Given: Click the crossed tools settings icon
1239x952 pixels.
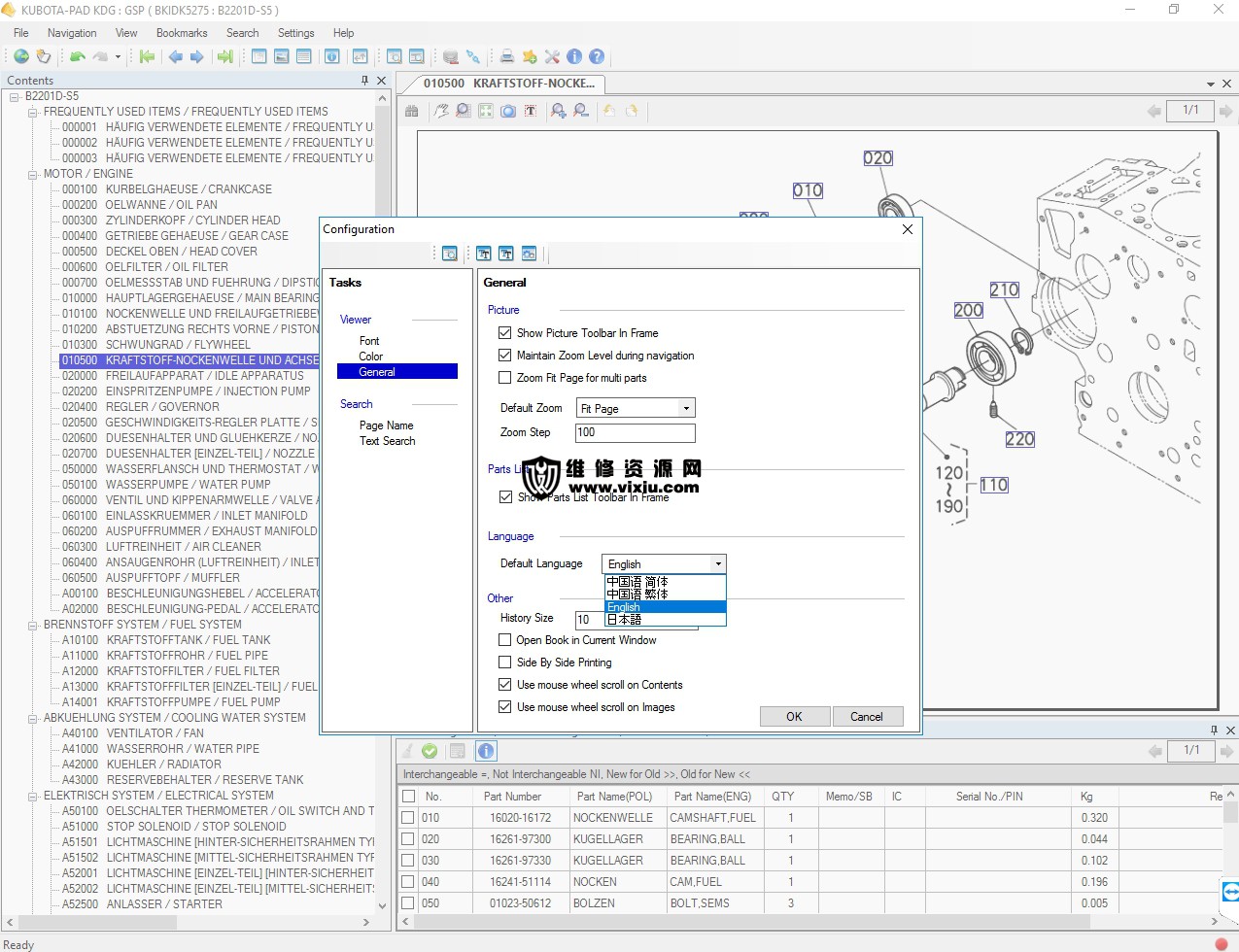Looking at the screenshot, I should pyautogui.click(x=552, y=56).
